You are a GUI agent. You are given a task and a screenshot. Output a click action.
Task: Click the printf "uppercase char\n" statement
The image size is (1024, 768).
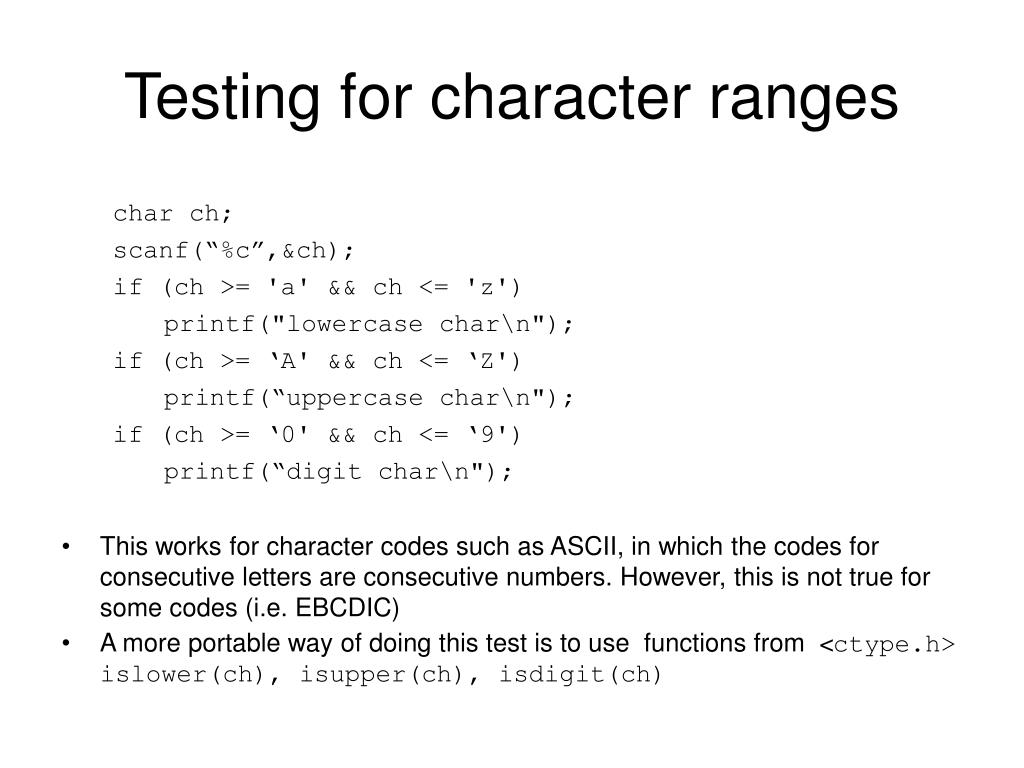[368, 398]
